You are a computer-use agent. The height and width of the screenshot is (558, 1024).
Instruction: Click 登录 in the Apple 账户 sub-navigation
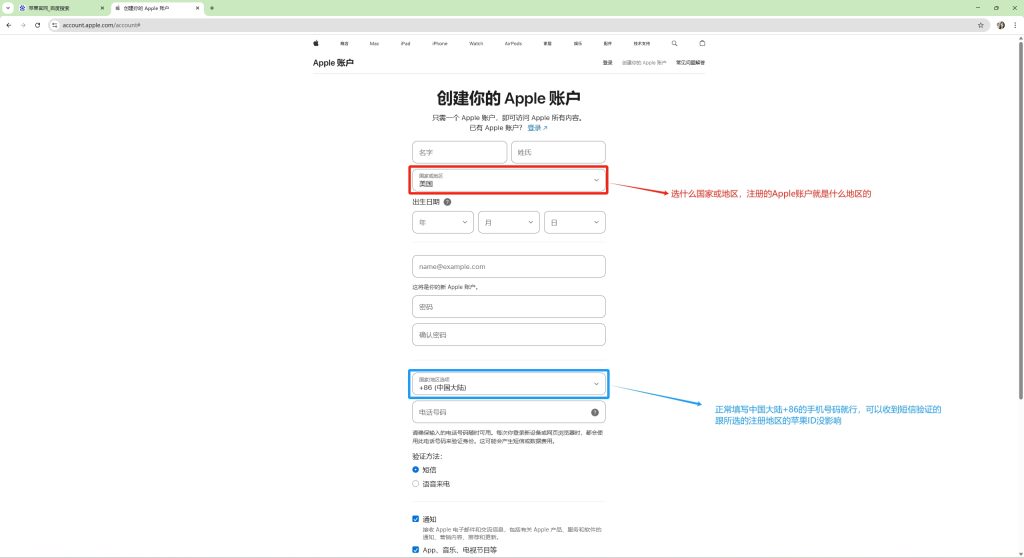[x=607, y=63]
